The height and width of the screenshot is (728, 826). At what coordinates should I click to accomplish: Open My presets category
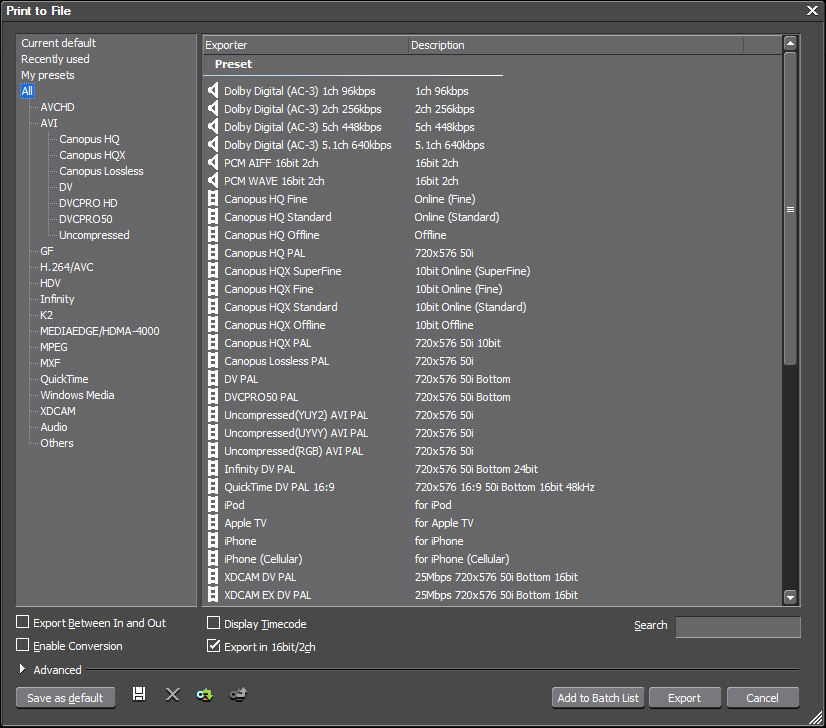click(47, 75)
